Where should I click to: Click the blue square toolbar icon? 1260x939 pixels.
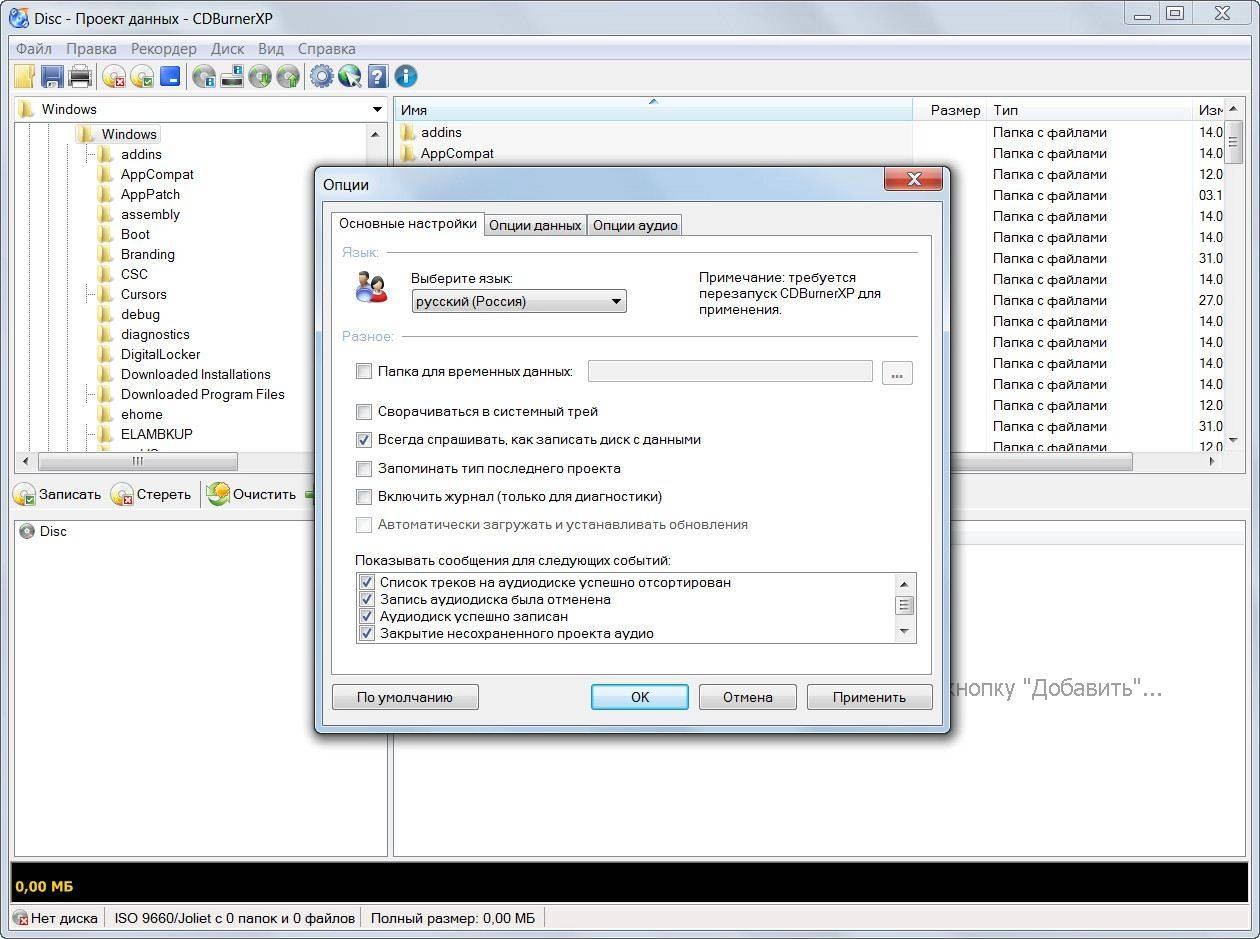[170, 76]
